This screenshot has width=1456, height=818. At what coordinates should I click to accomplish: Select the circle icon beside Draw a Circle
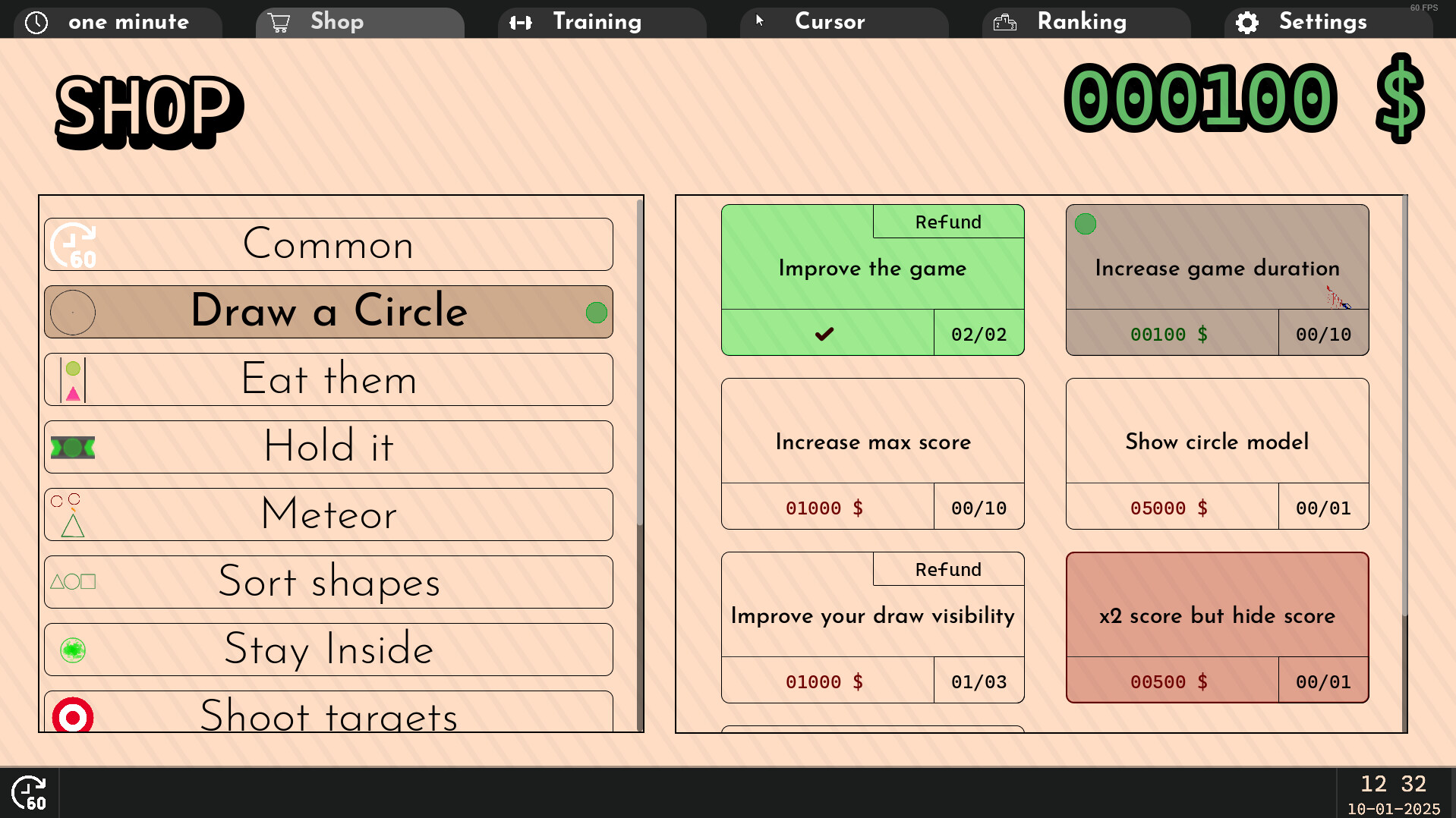(73, 312)
